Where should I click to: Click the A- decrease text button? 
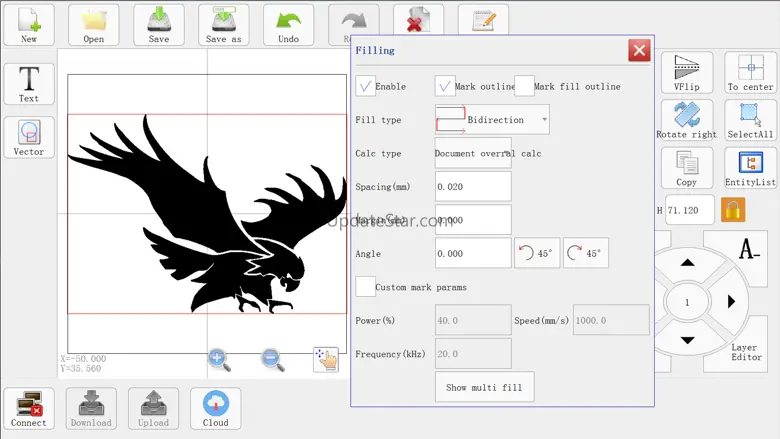749,250
